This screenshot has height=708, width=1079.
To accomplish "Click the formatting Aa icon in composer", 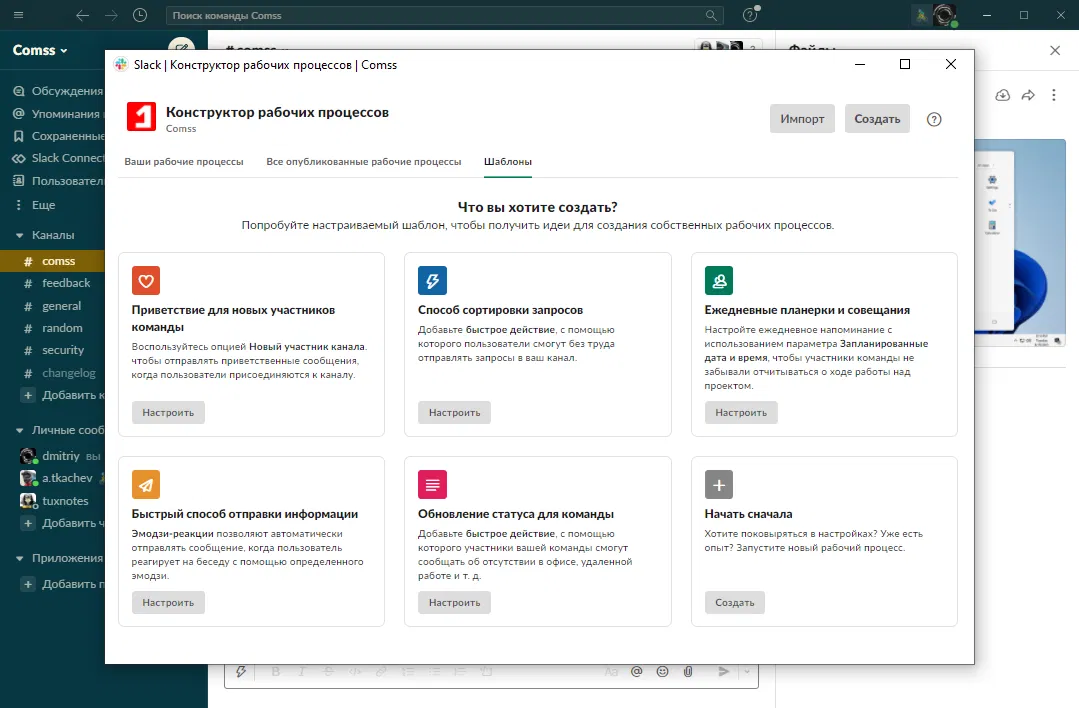I will tap(611, 672).
